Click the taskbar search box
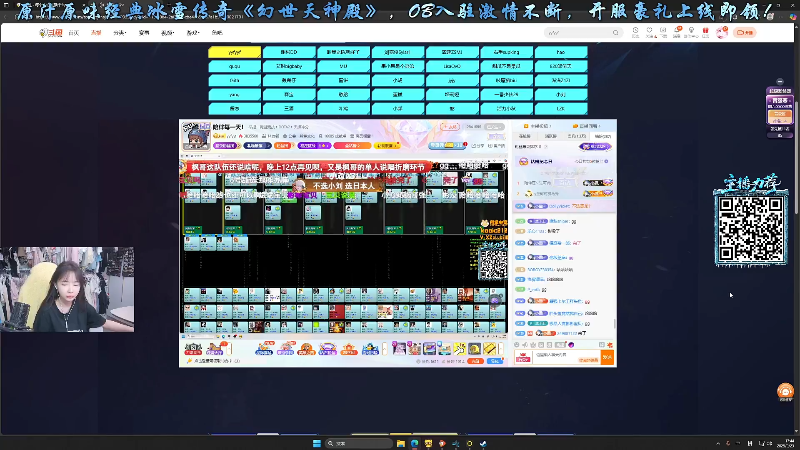Image resolution: width=800 pixels, height=450 pixels. (359, 443)
